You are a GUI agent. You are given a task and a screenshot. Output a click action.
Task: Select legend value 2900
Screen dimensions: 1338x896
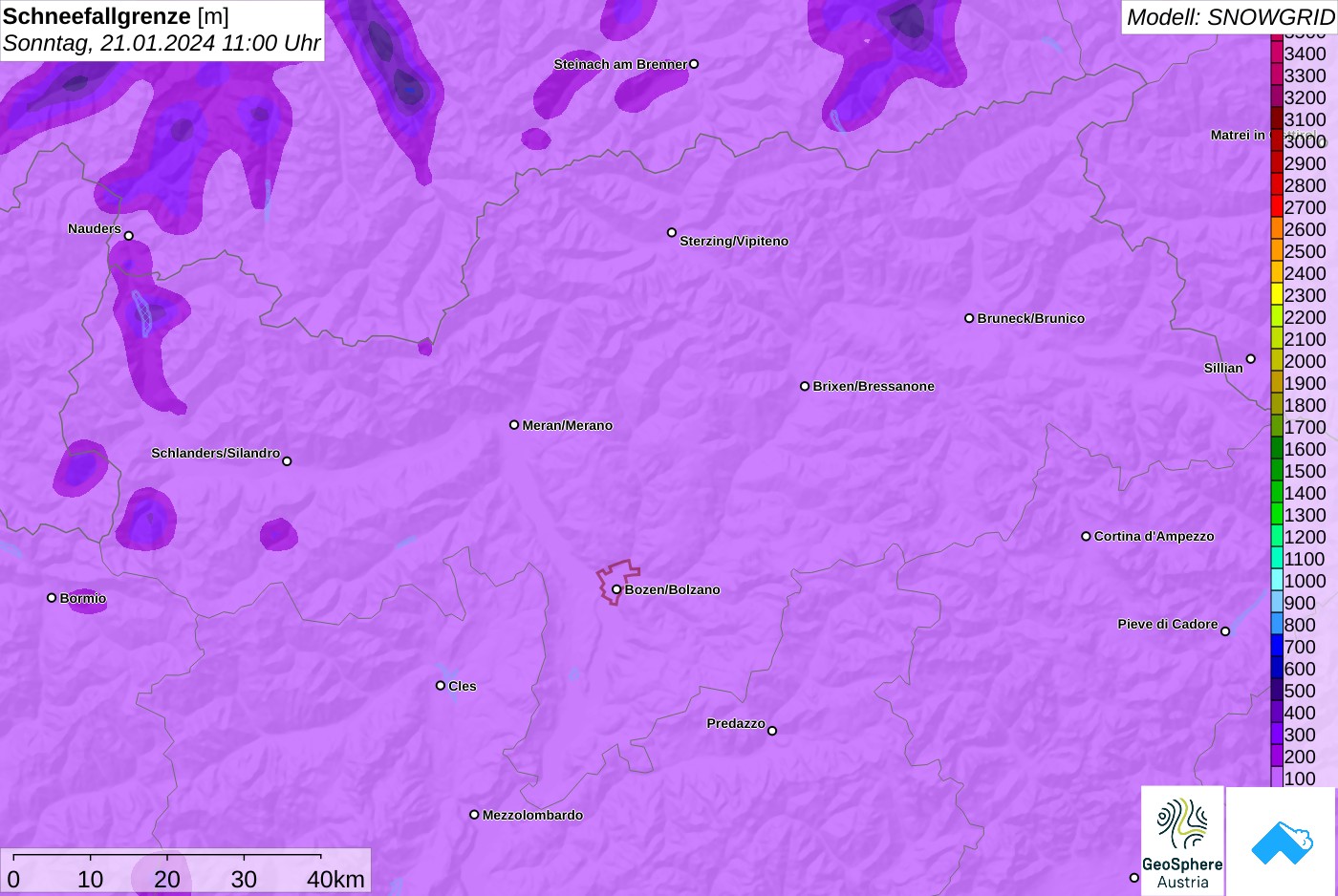pyautogui.click(x=1305, y=163)
